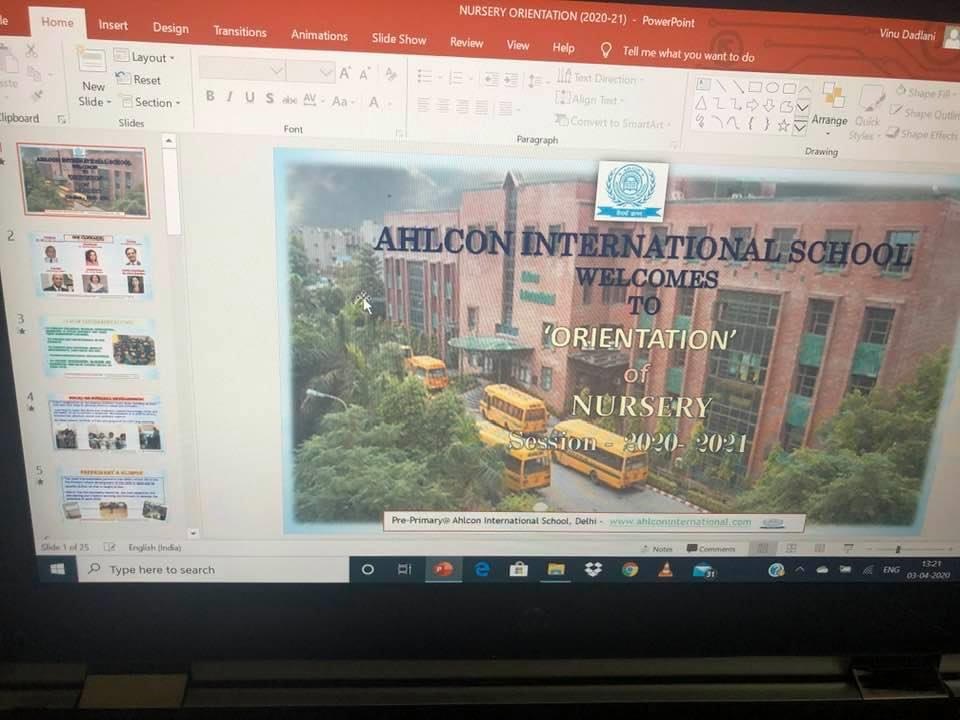Open the Review tab

point(467,42)
